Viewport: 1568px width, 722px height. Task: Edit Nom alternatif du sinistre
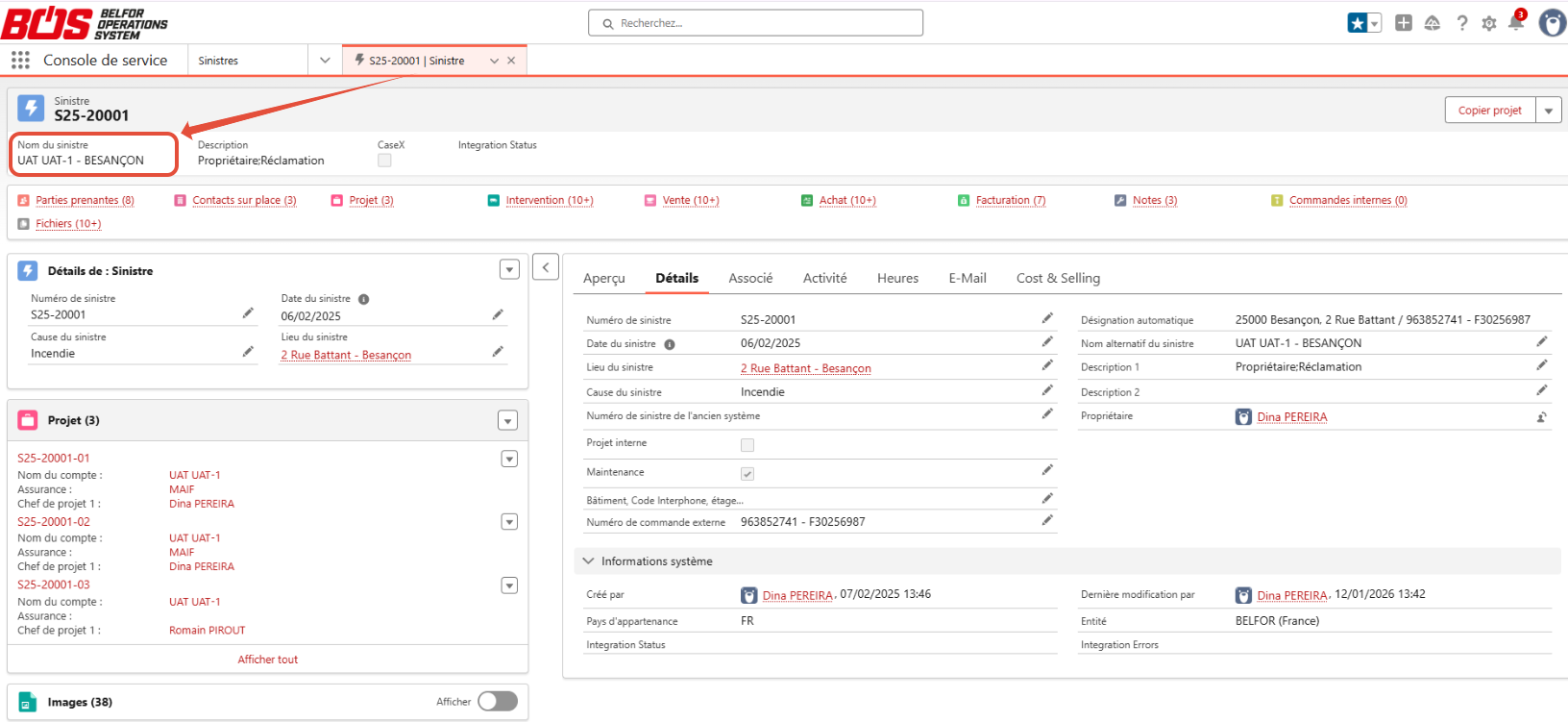pos(1541,341)
